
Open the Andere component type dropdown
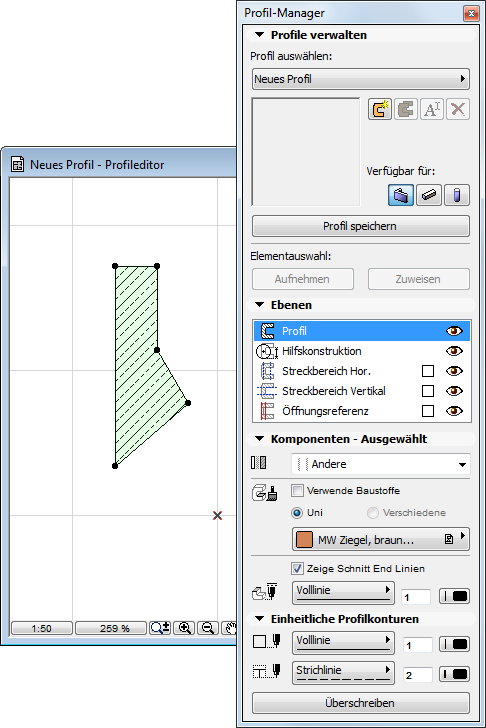(x=381, y=464)
